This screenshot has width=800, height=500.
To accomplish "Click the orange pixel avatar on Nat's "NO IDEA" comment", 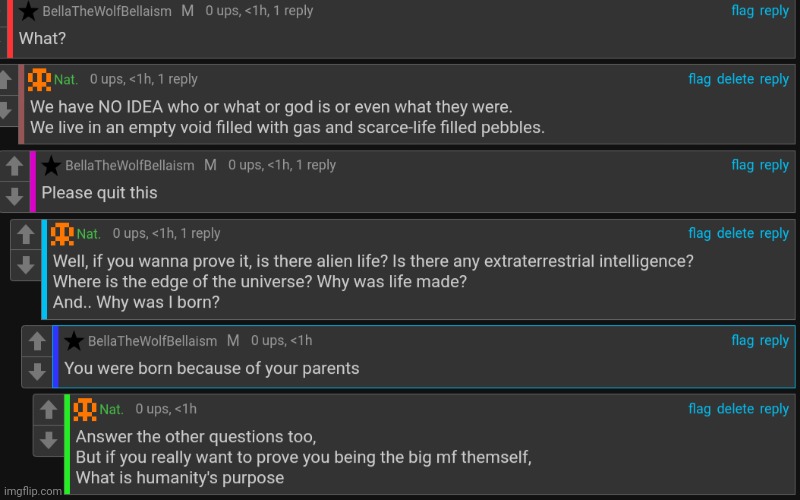I will click(x=39, y=80).
